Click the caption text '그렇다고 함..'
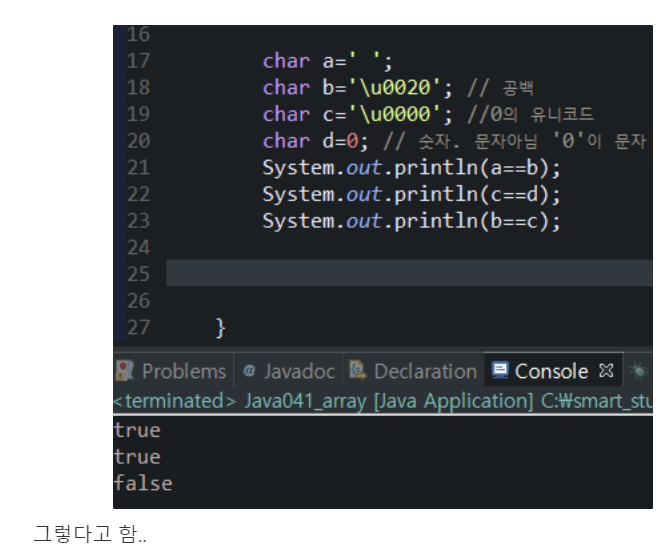This screenshot has height=549, width=669. click(x=90, y=534)
